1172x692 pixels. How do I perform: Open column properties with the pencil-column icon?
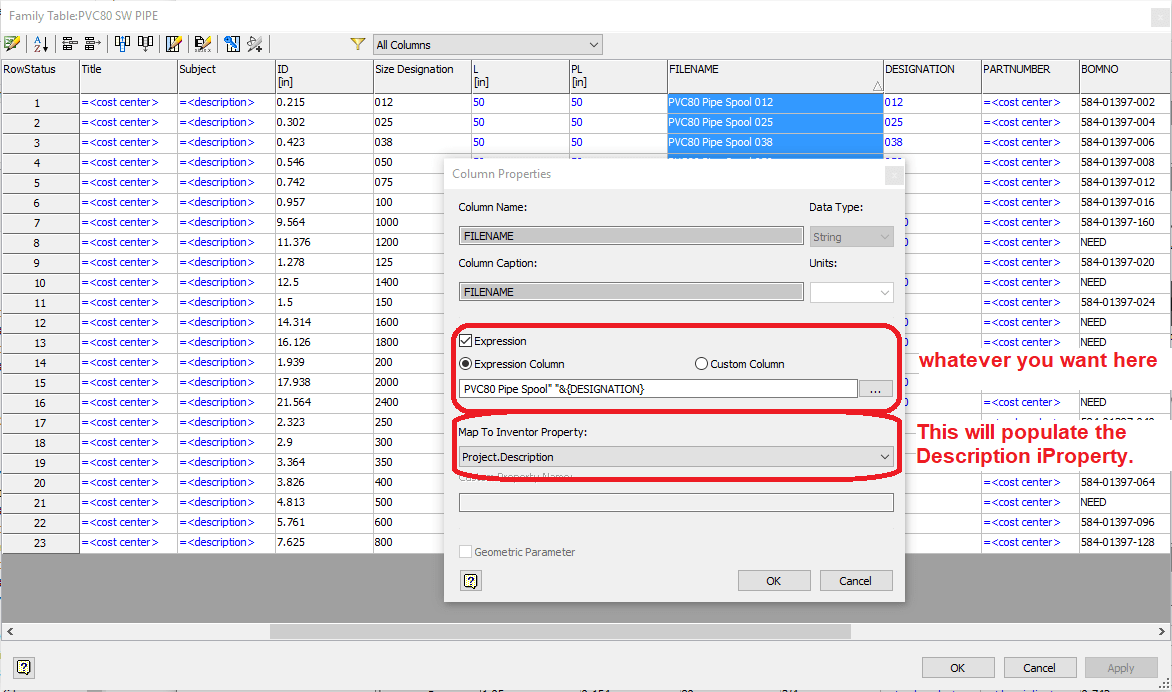[x=172, y=44]
